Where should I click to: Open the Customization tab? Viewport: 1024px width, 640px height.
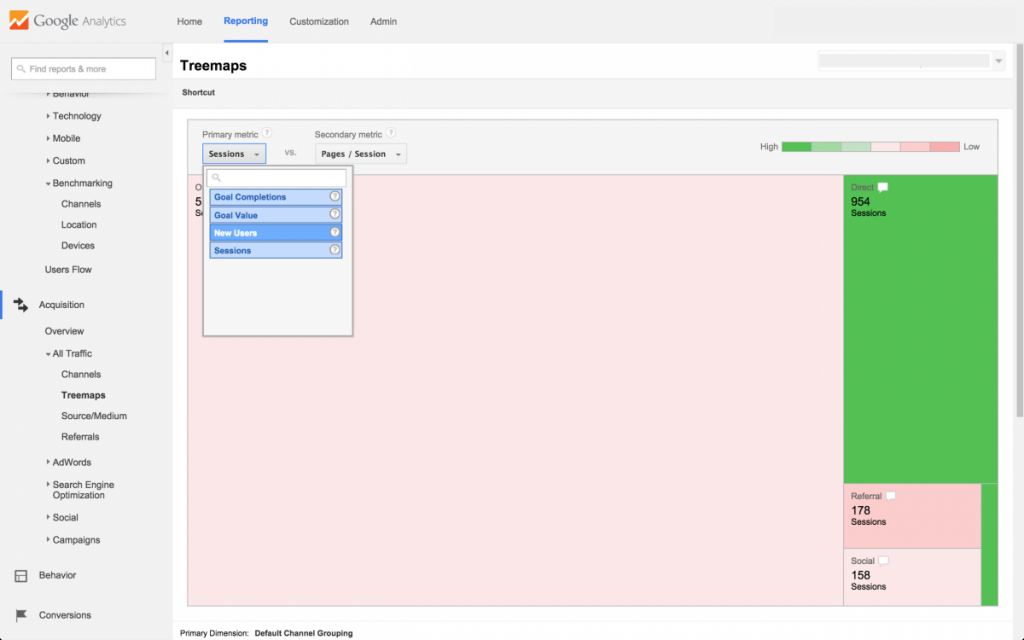[319, 22]
